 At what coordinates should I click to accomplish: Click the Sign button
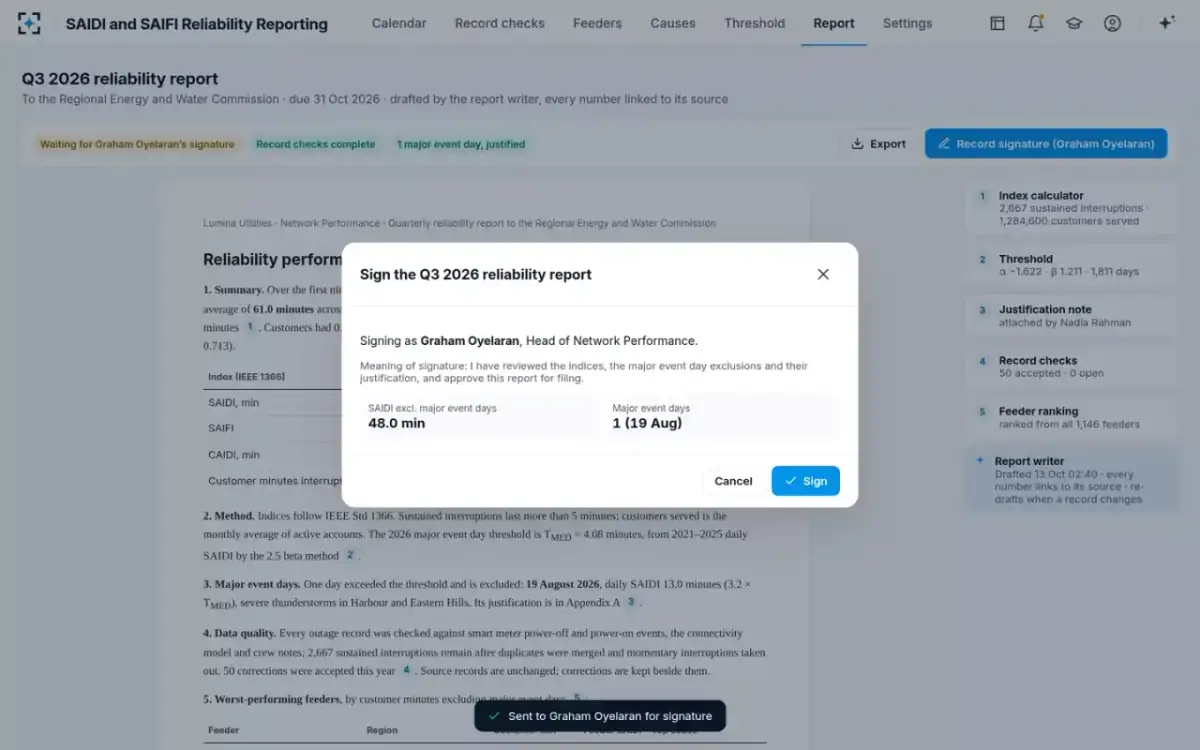(x=806, y=481)
